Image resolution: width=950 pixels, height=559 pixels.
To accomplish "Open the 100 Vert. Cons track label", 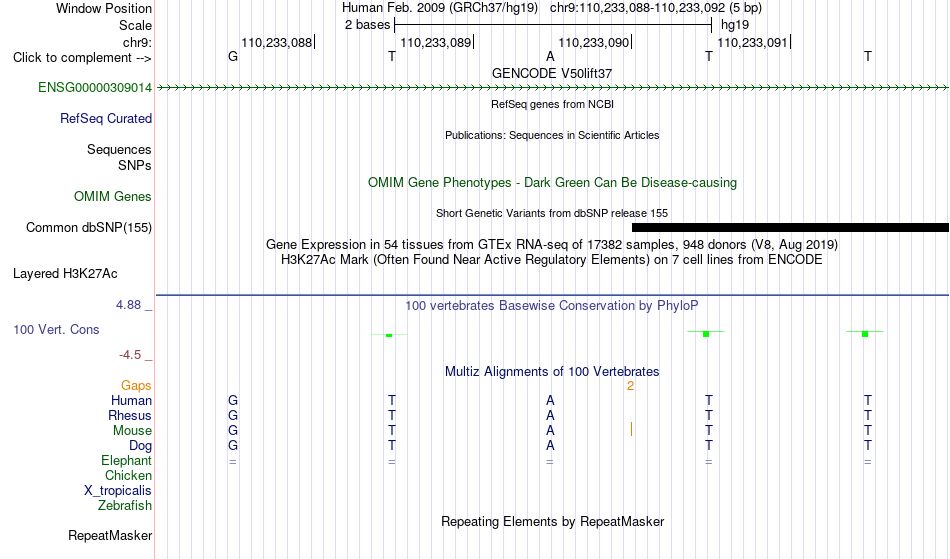I will [56, 329].
